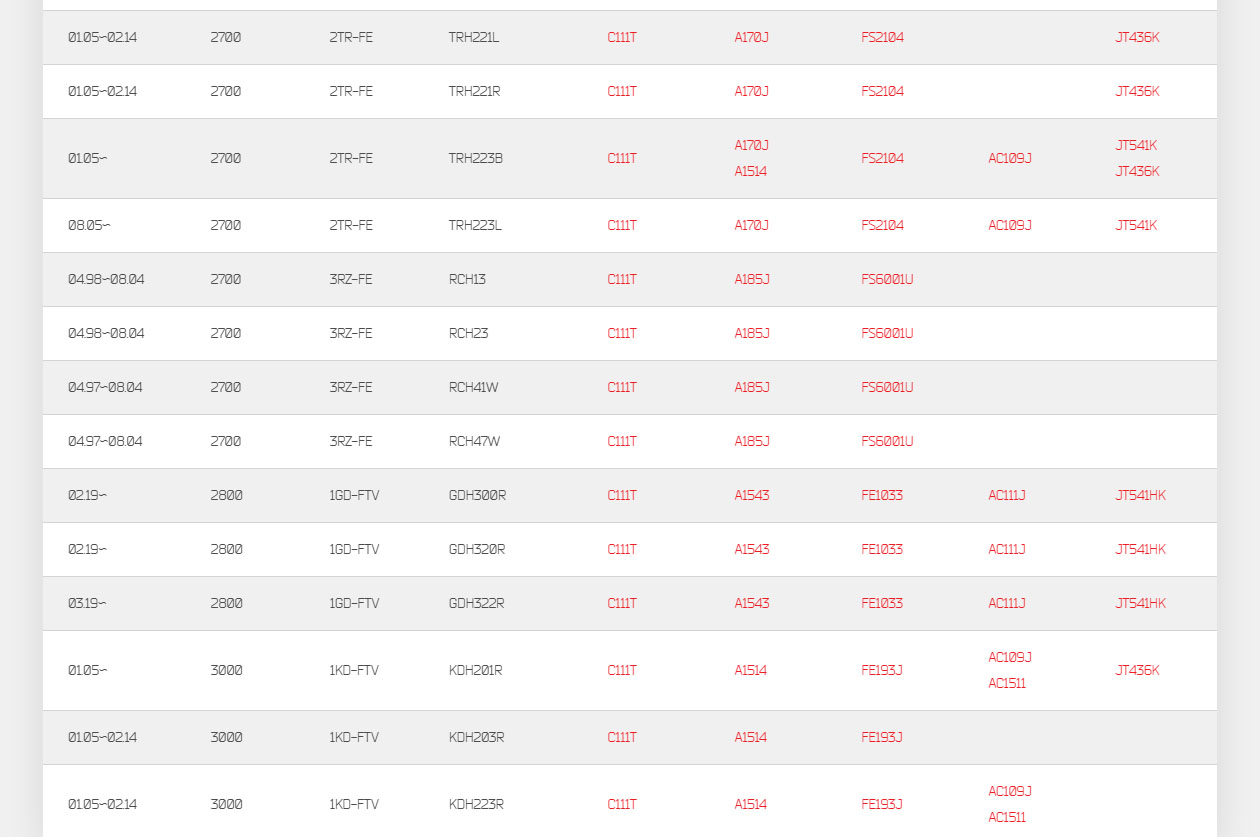Open FS2104 link in TRH221L row

click(x=882, y=38)
